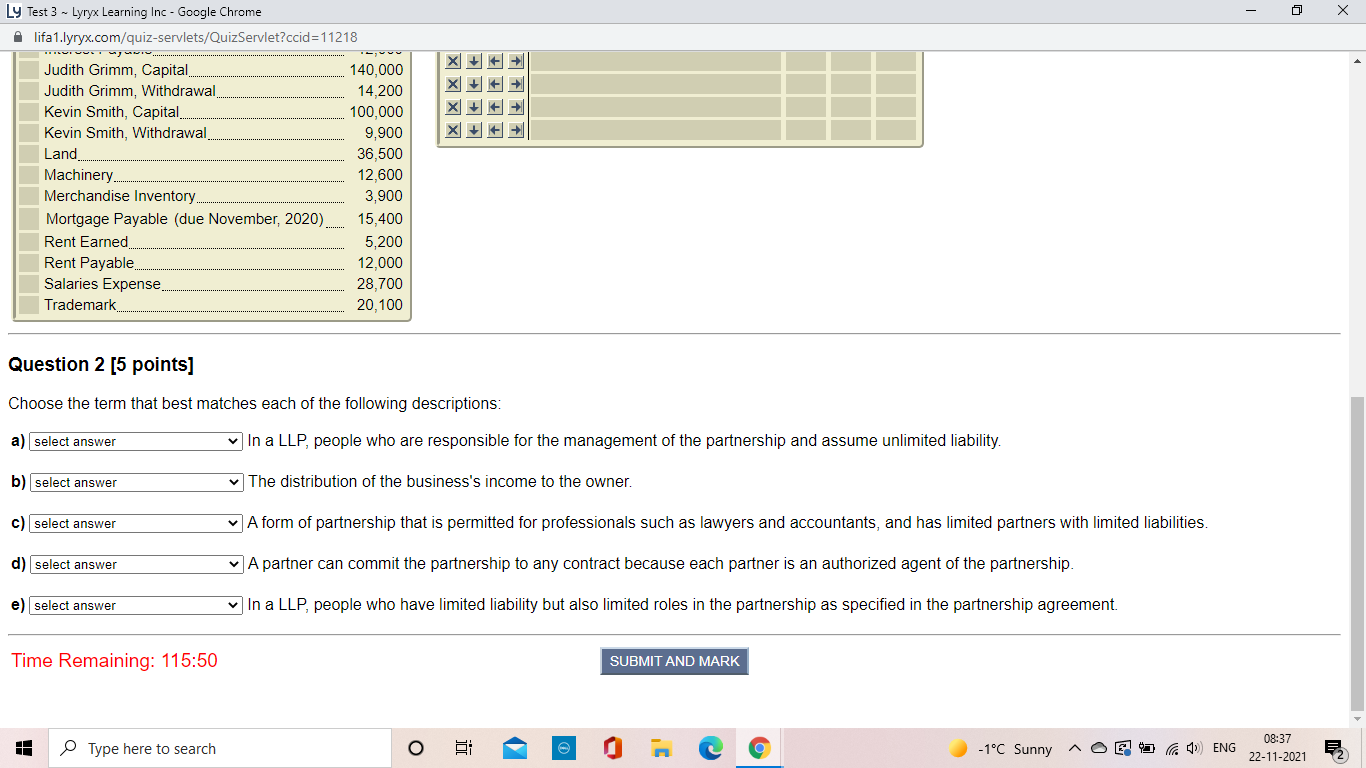Click the down-arrow icon in second worksheet row
This screenshot has width=1366, height=768.
(x=474, y=85)
